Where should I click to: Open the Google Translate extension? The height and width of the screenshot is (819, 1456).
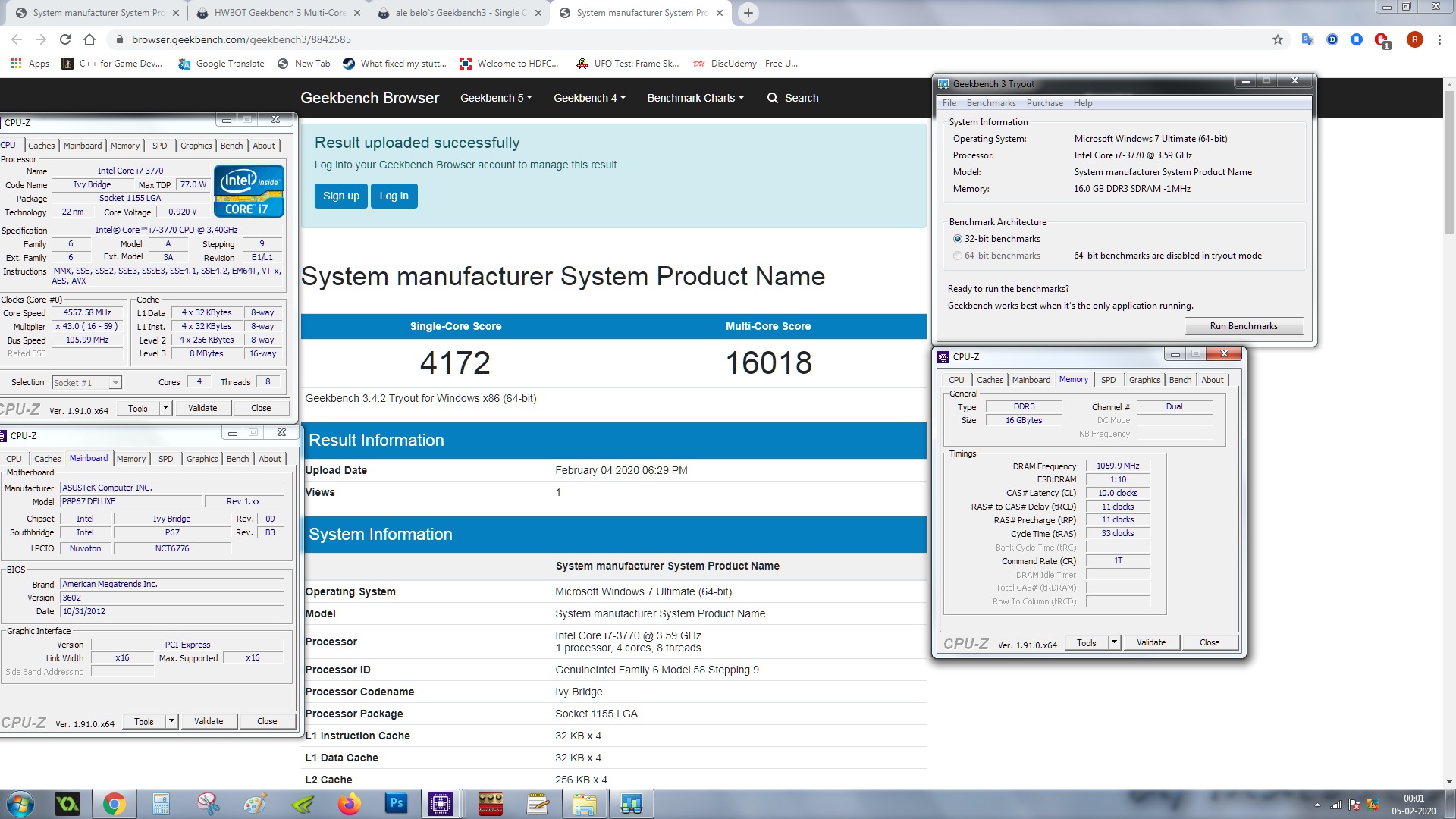[x=1307, y=39]
